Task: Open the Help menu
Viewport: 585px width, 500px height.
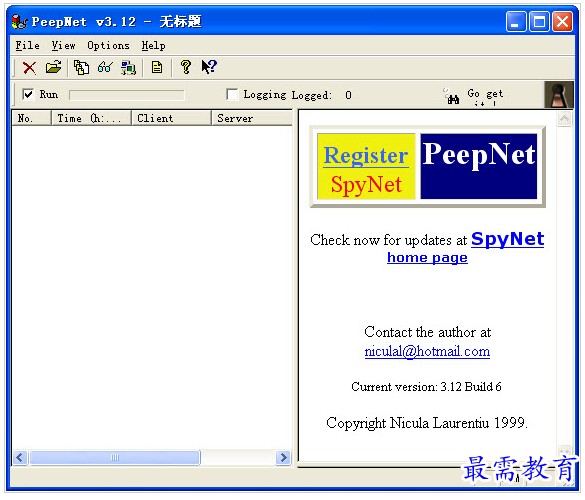Action: pyautogui.click(x=153, y=46)
